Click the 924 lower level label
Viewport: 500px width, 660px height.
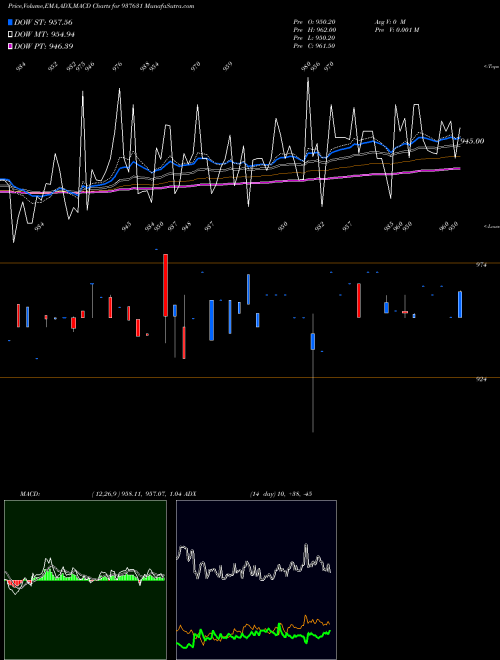481,379
